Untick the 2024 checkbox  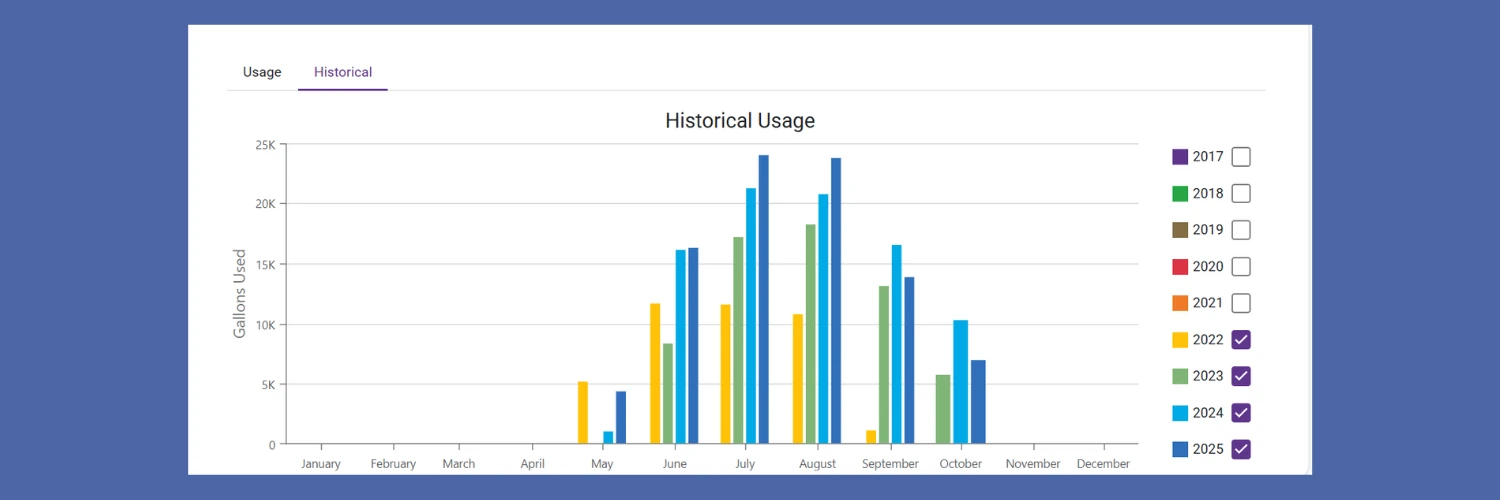[x=1241, y=413]
